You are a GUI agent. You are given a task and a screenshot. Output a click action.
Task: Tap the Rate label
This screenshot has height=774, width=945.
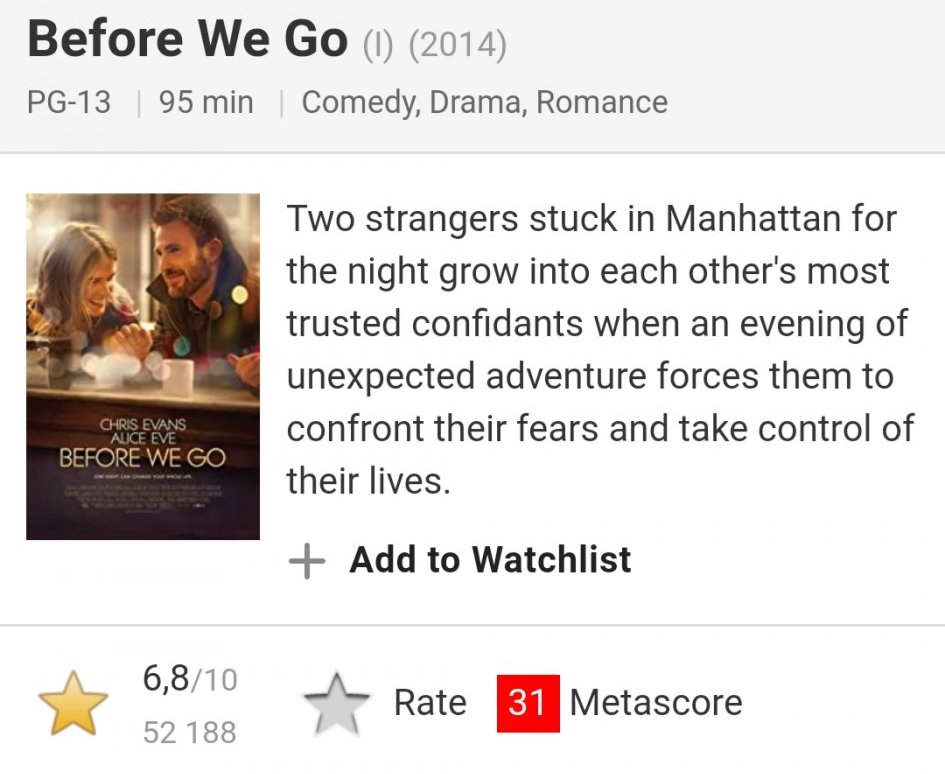coord(430,702)
